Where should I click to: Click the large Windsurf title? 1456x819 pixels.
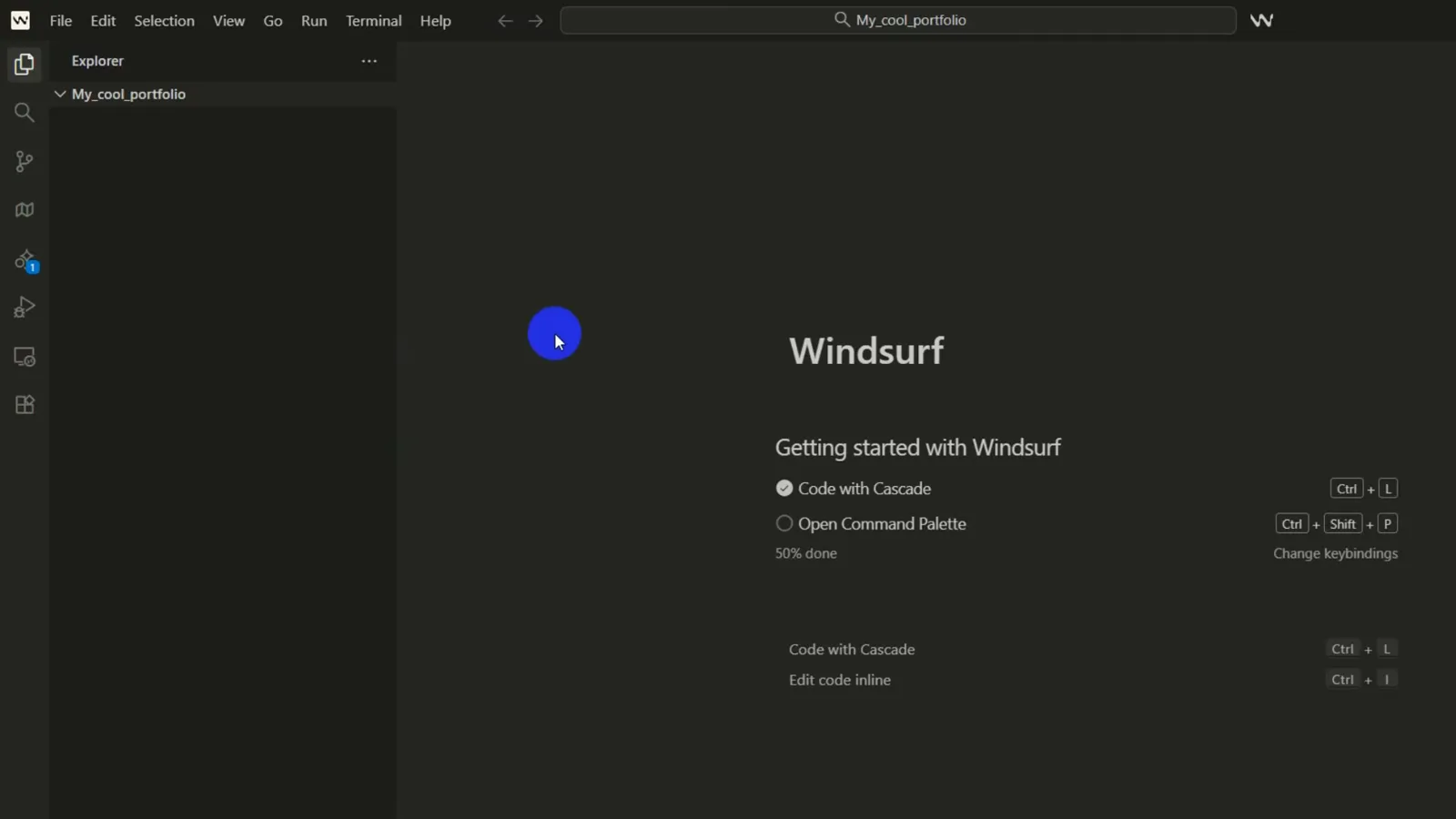866,351
